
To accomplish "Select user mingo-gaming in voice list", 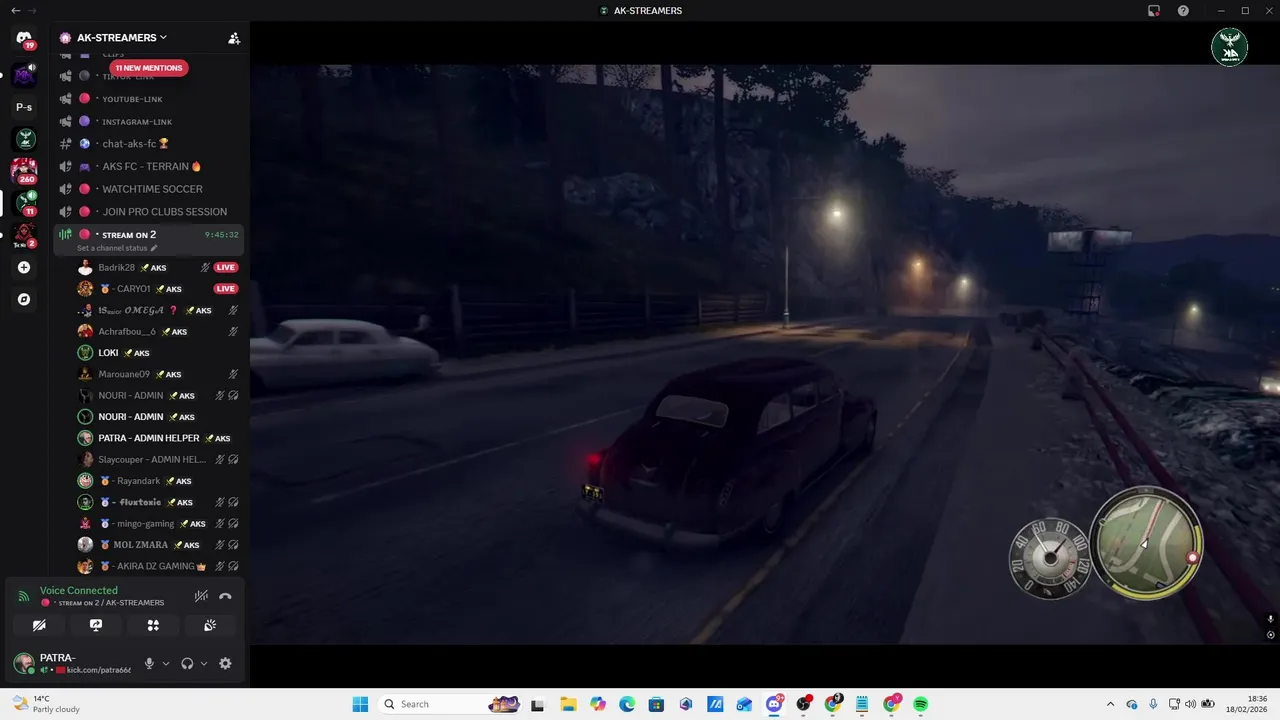I will click(x=160, y=523).
